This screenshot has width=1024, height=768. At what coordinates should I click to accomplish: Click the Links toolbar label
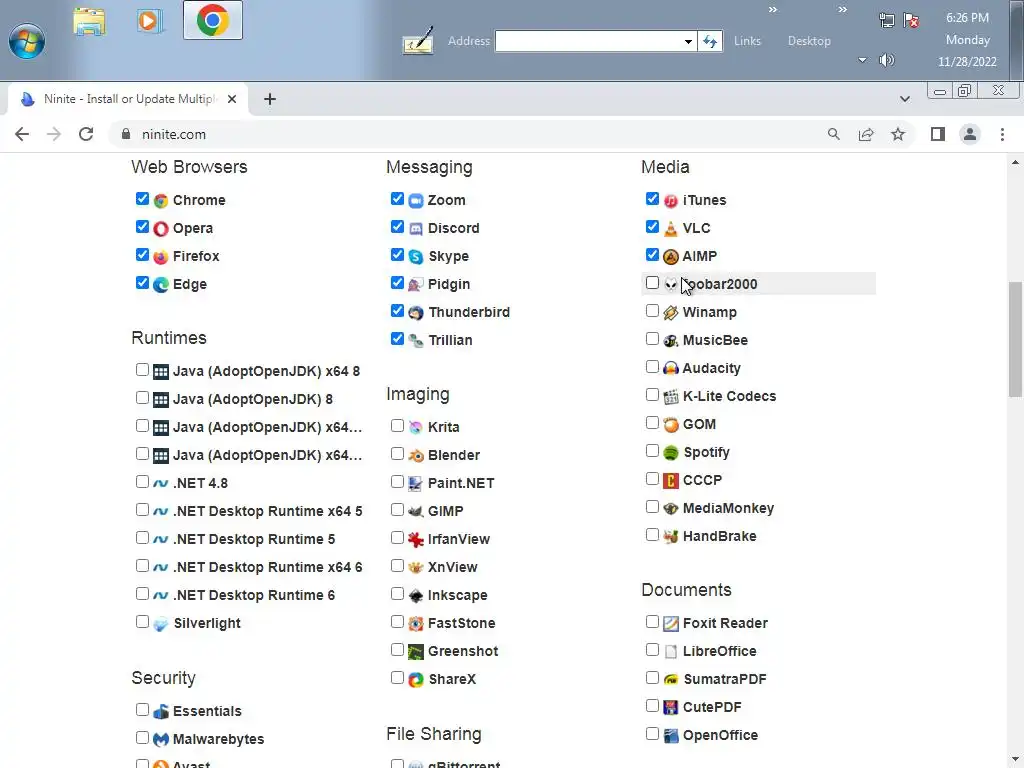click(747, 40)
